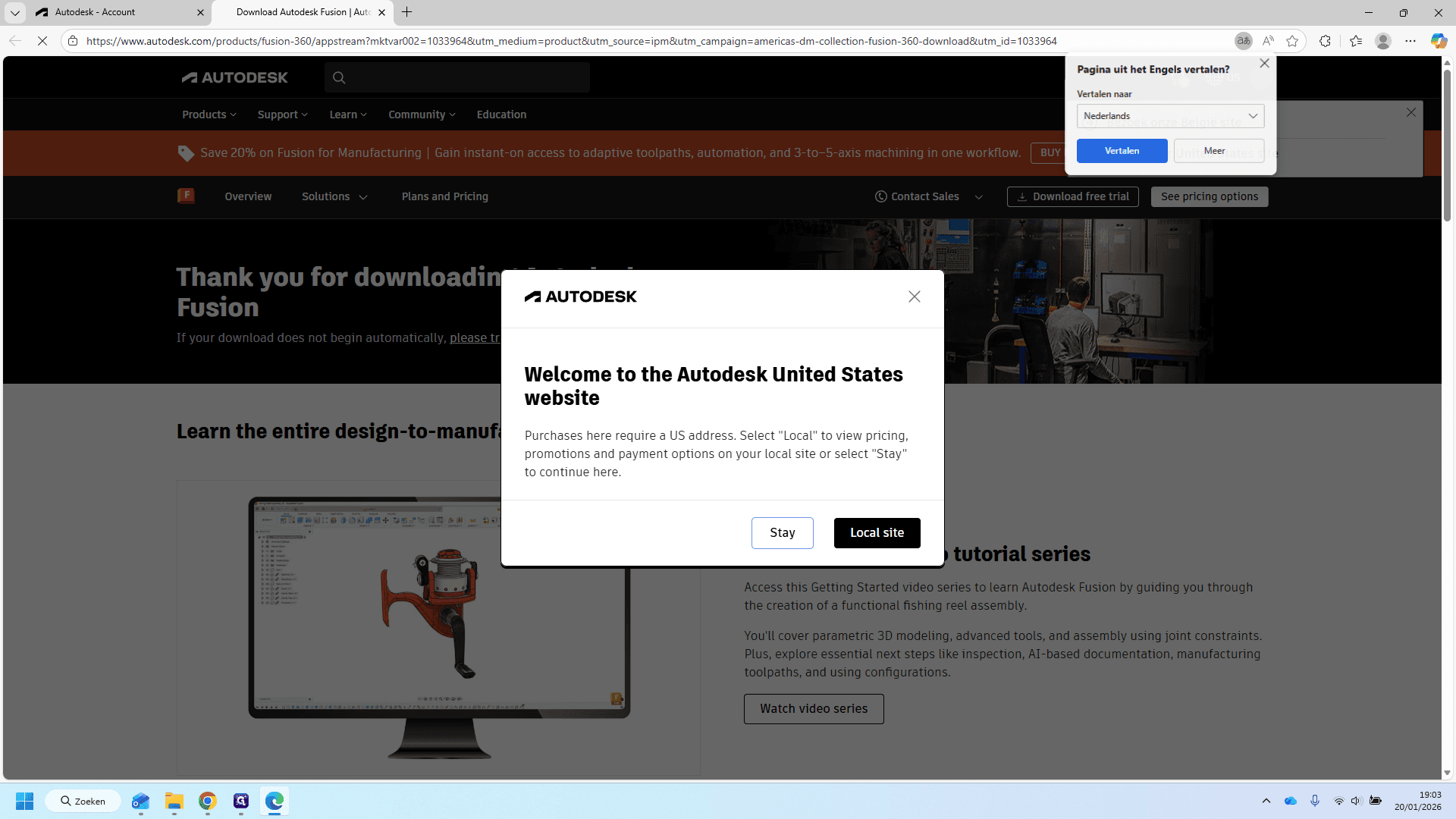The width and height of the screenshot is (1456, 819).
Task: Click the Fusion product logo icon
Action: click(186, 196)
